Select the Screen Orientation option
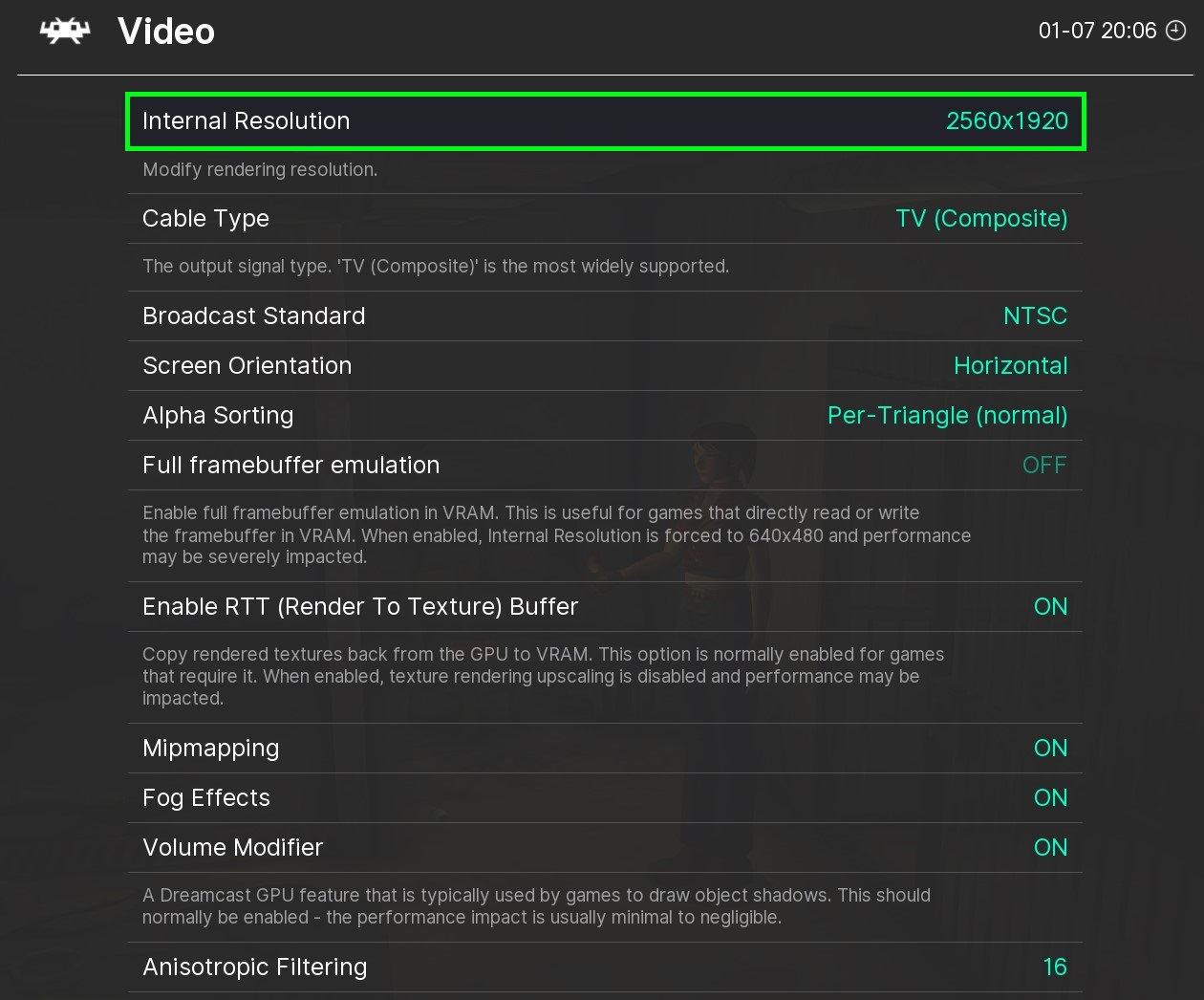The width and height of the screenshot is (1204, 1000). click(x=247, y=366)
